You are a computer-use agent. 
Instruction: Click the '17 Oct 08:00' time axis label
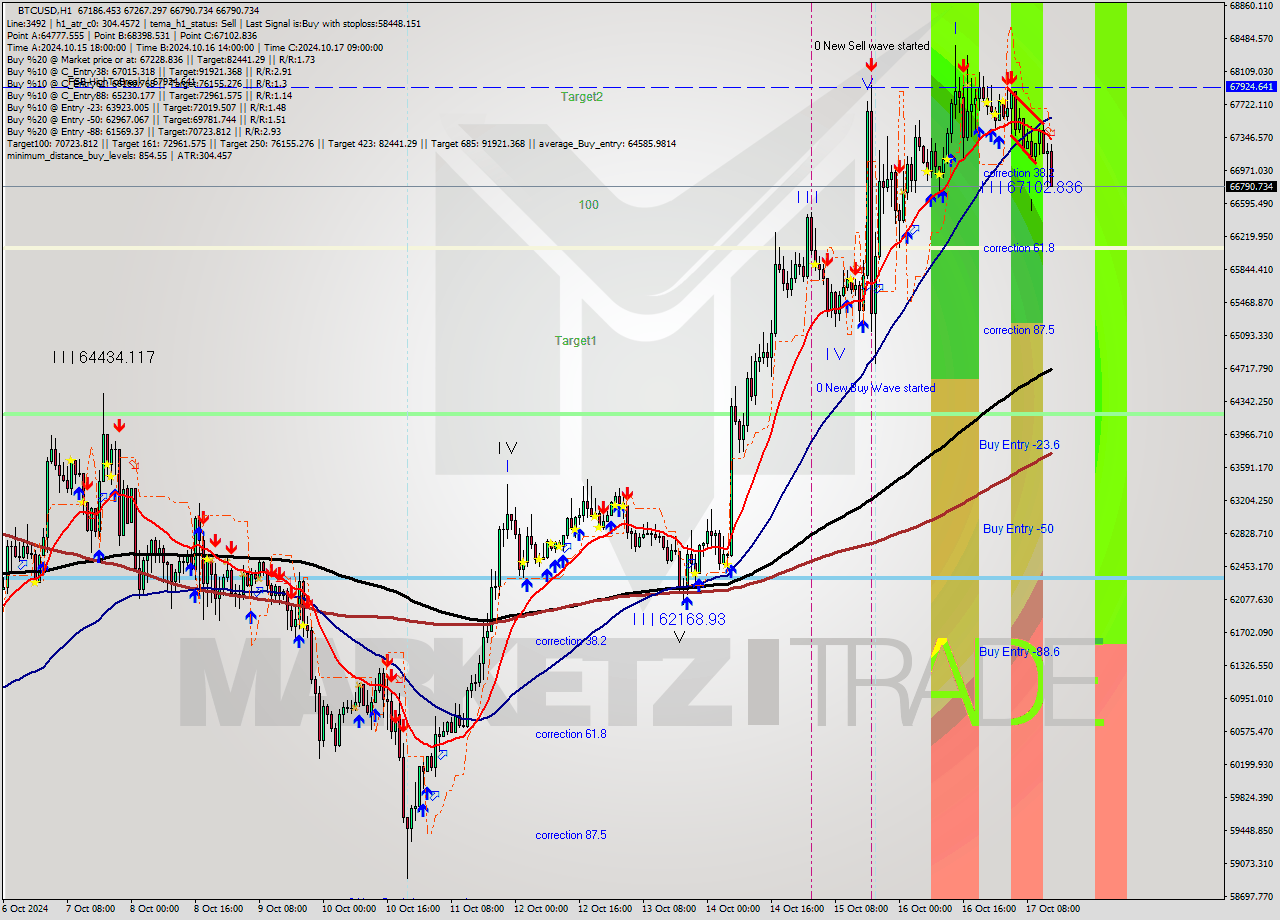[1053, 909]
